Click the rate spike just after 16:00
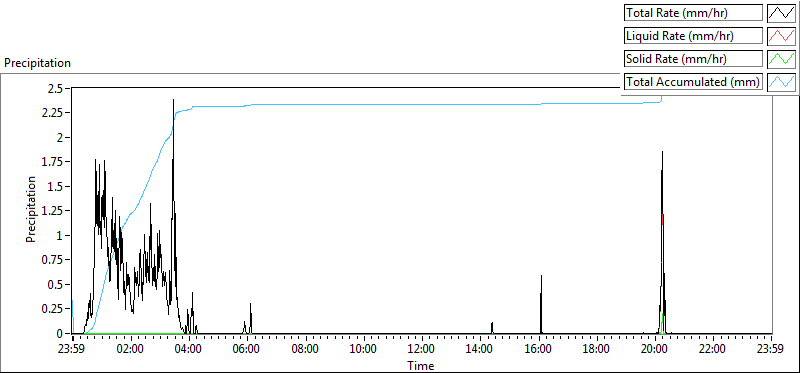The width and height of the screenshot is (800, 373). [541, 277]
